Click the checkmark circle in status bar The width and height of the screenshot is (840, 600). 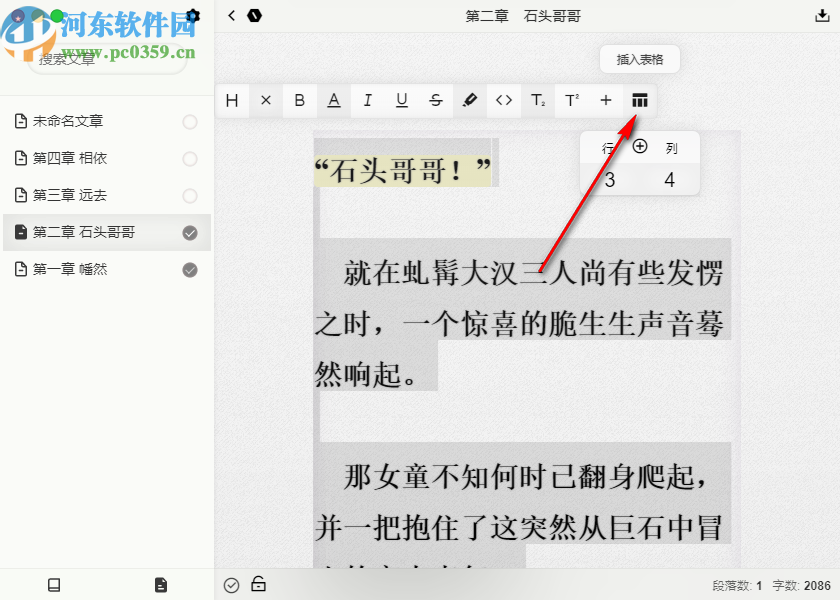click(231, 586)
